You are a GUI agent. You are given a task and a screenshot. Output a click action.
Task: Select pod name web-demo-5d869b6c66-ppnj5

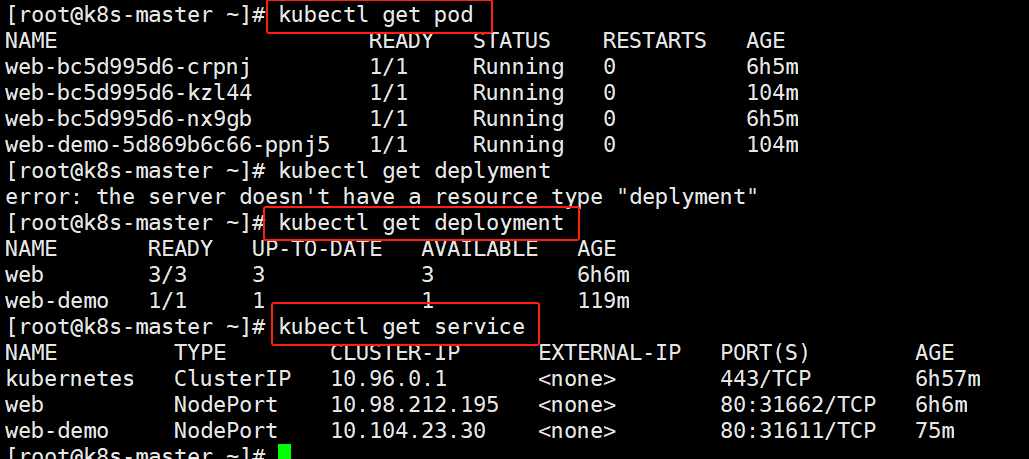tap(167, 144)
